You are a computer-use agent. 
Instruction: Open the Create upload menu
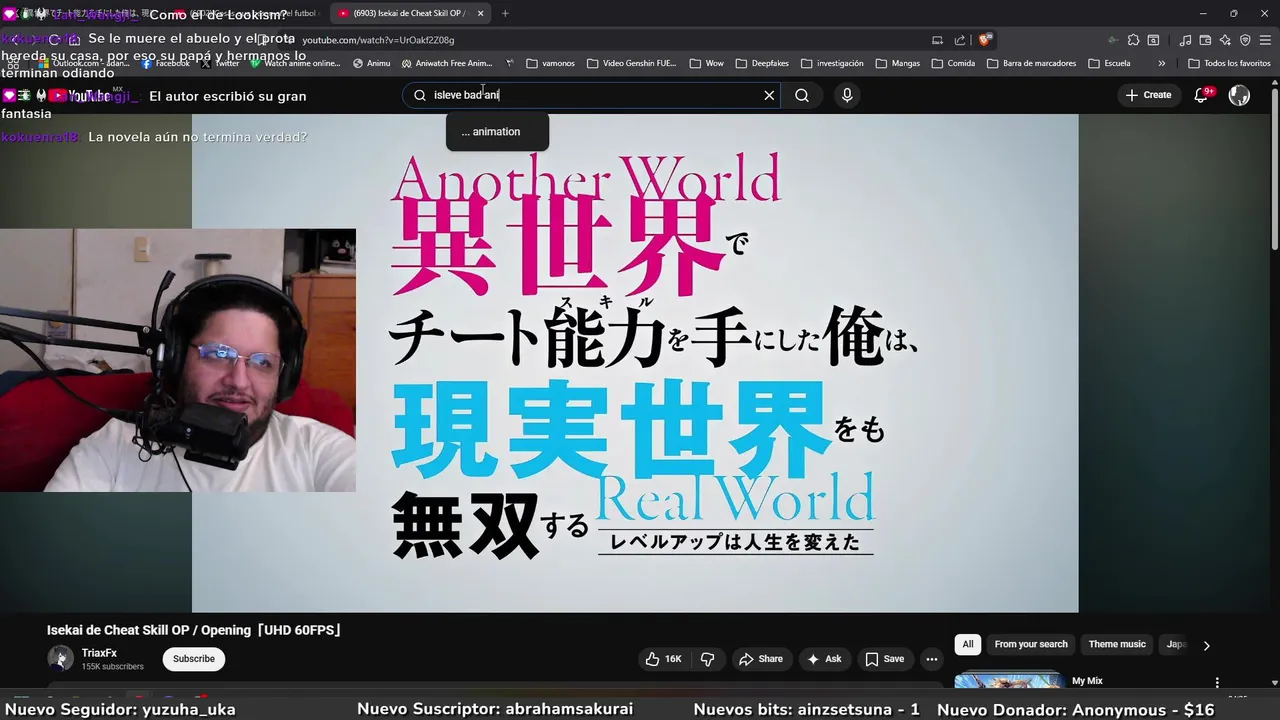click(1148, 95)
